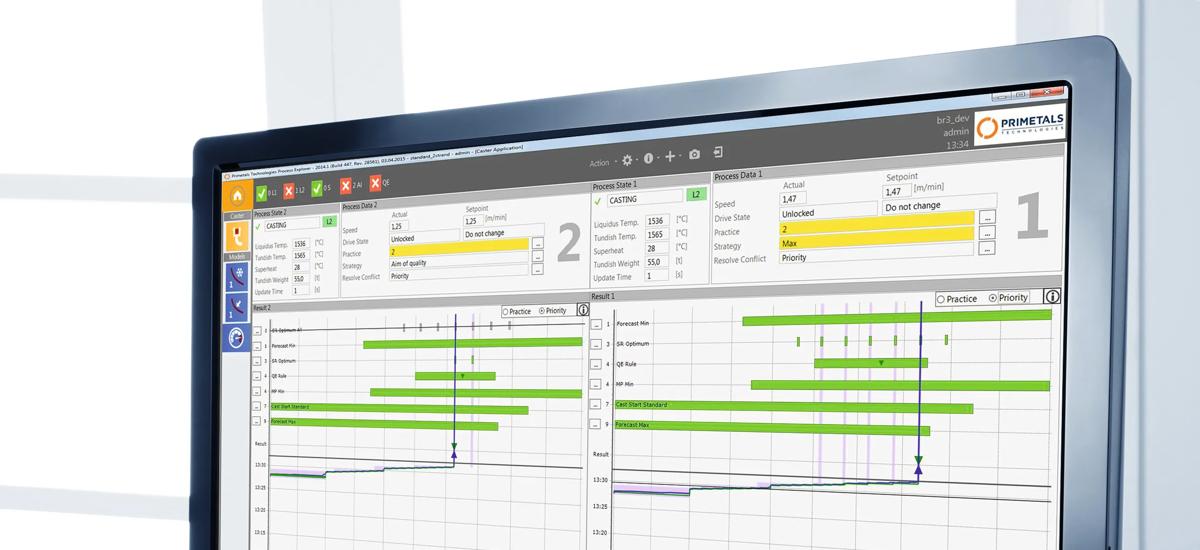Screen dimensions: 1200x550
Task: Click the logout exit icon in Action bar
Action: 718,153
